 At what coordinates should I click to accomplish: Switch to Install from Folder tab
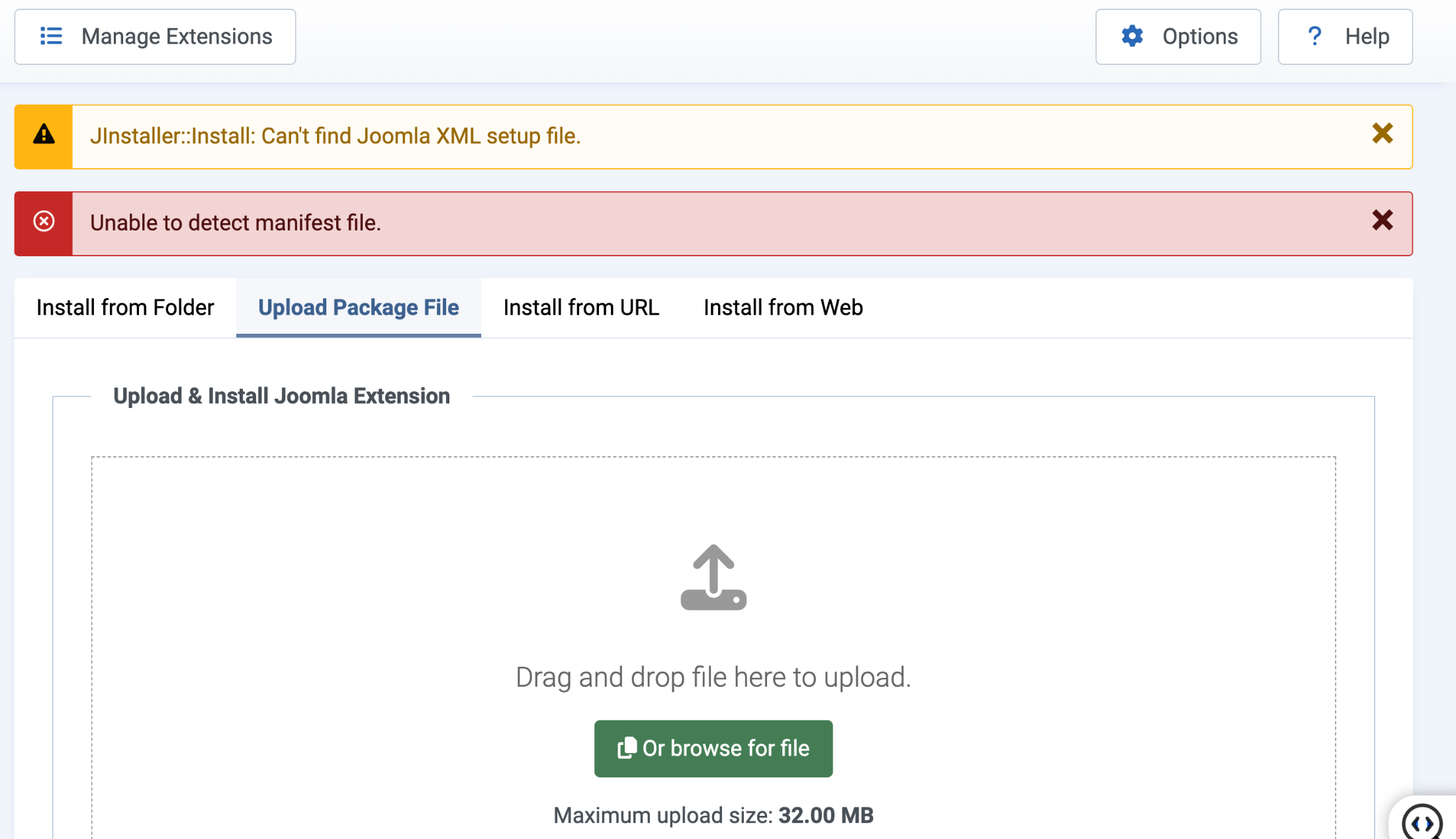click(x=125, y=308)
